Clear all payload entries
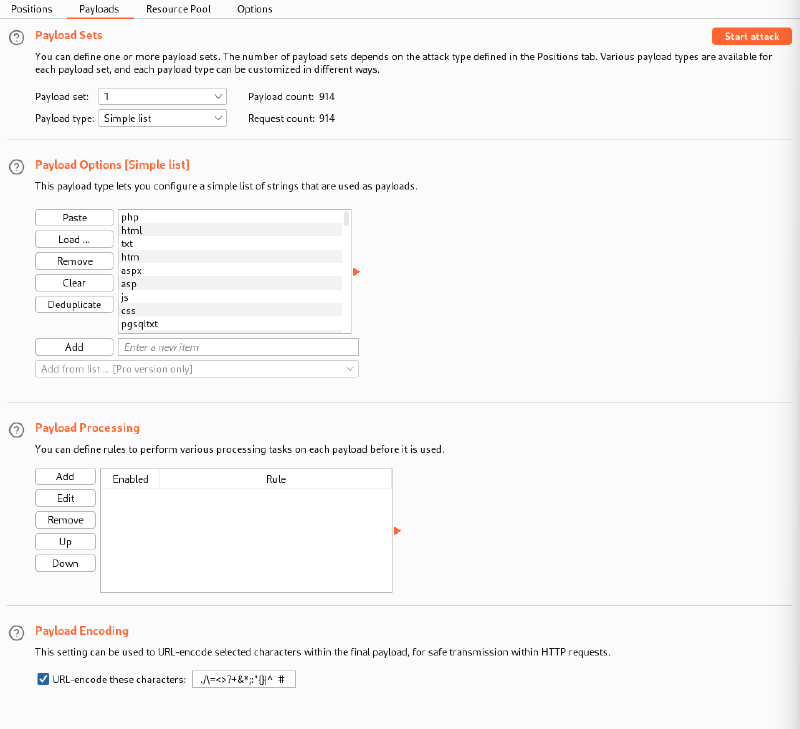The width and height of the screenshot is (800, 729). [x=73, y=283]
